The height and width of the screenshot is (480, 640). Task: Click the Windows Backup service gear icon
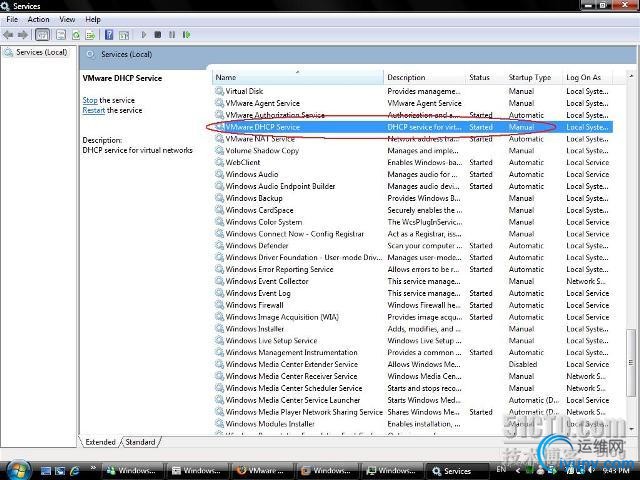219,198
